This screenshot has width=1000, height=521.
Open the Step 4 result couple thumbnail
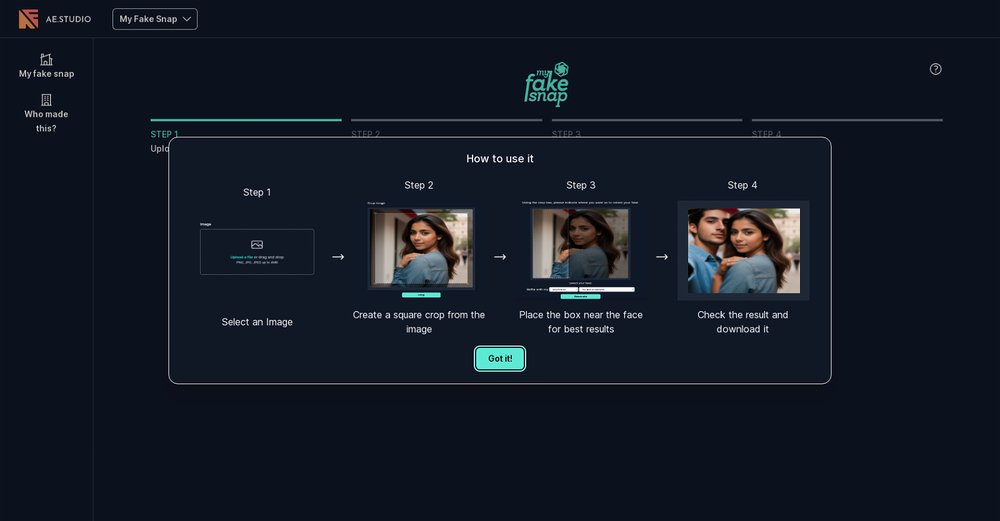(743, 250)
